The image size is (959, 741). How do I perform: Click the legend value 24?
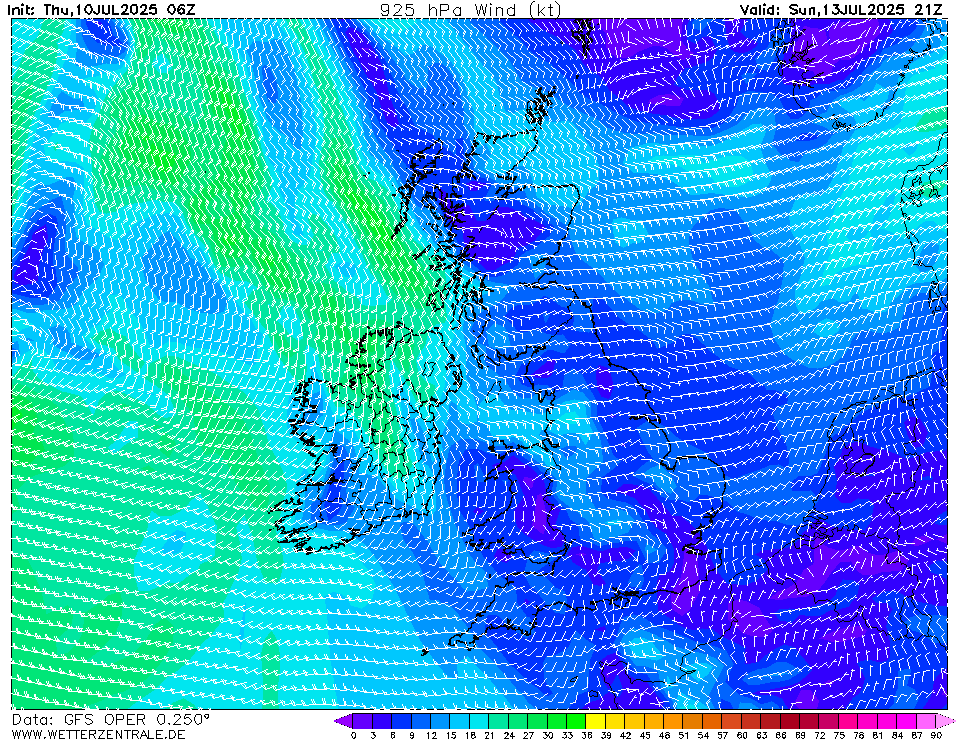click(x=509, y=735)
